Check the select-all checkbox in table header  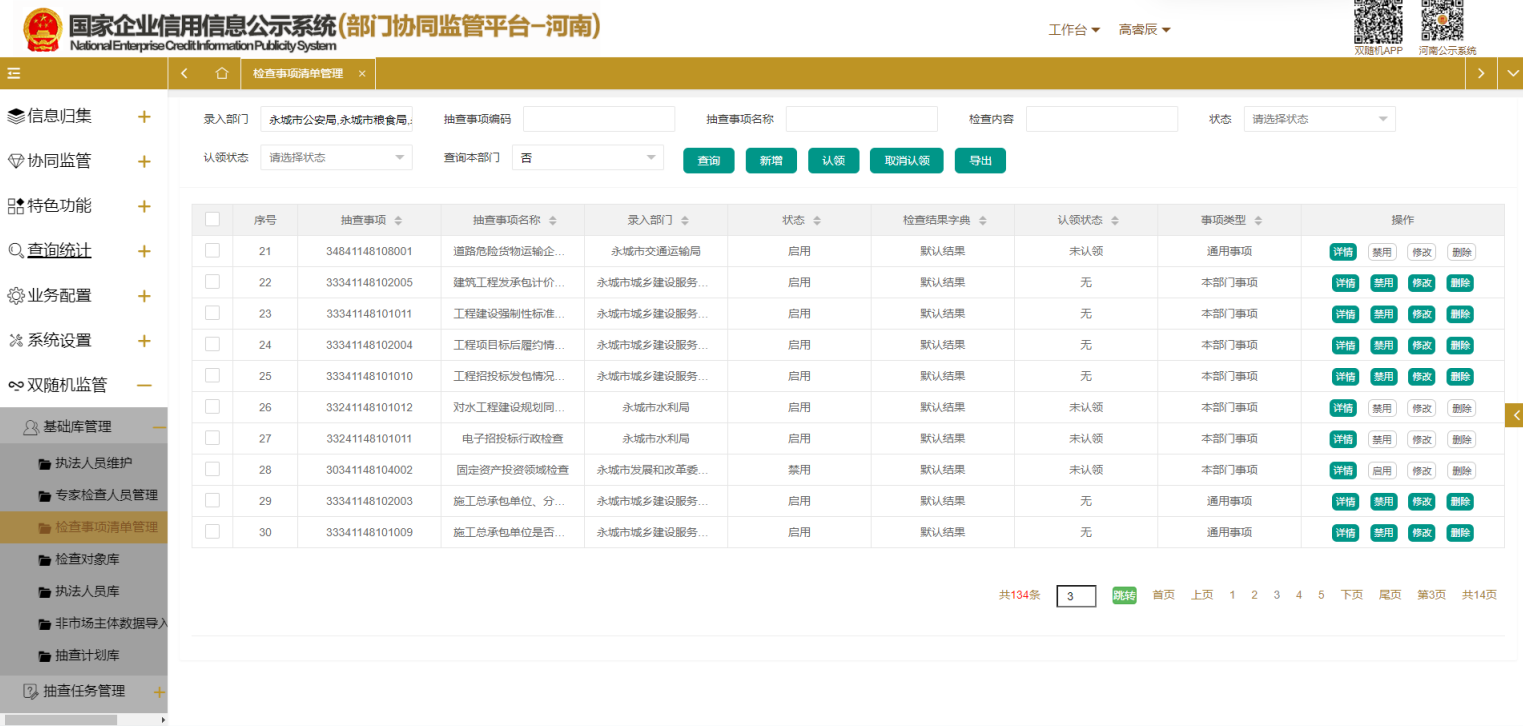pyautogui.click(x=212, y=220)
